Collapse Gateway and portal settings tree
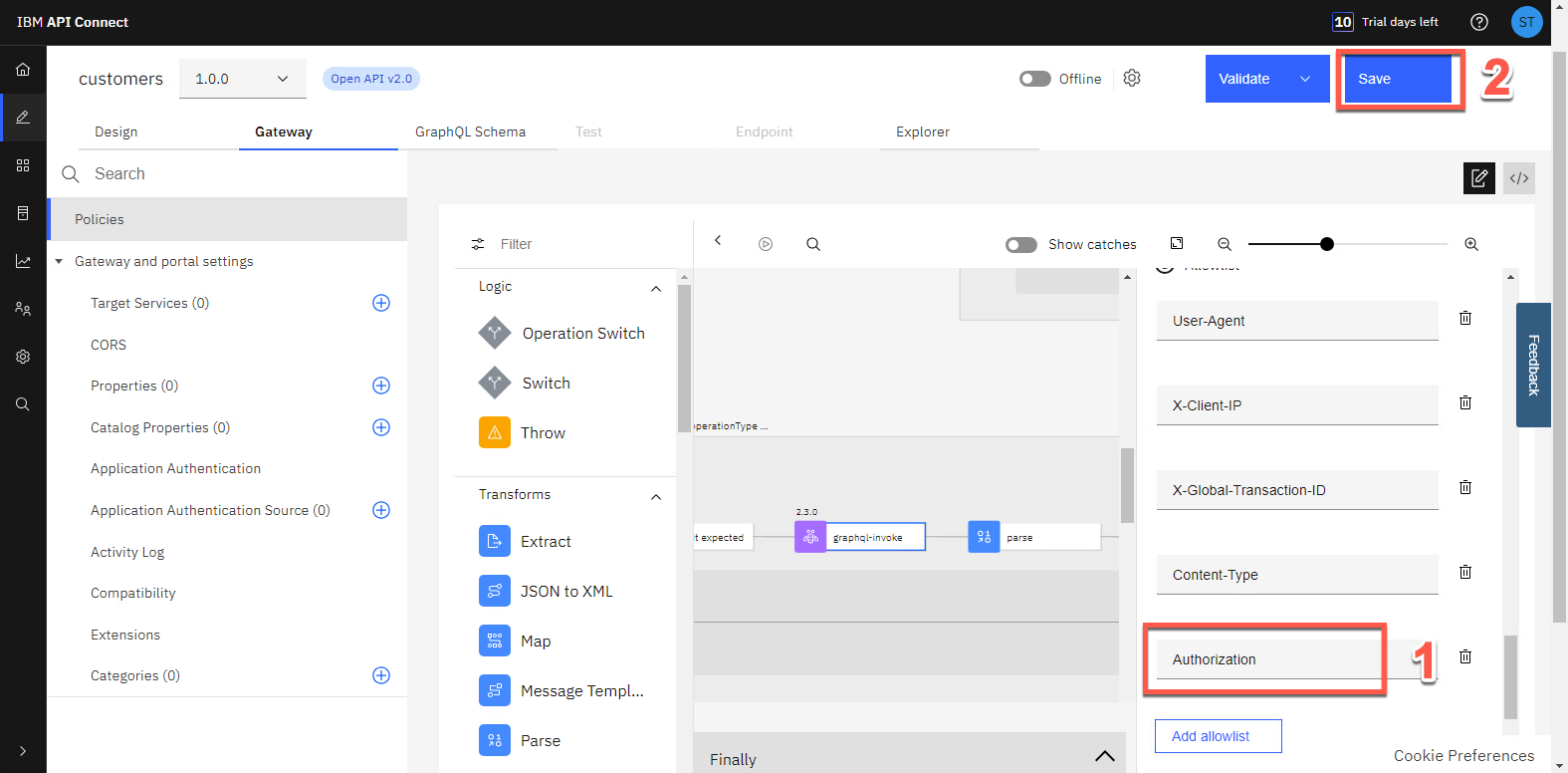1568x773 pixels. point(59,262)
